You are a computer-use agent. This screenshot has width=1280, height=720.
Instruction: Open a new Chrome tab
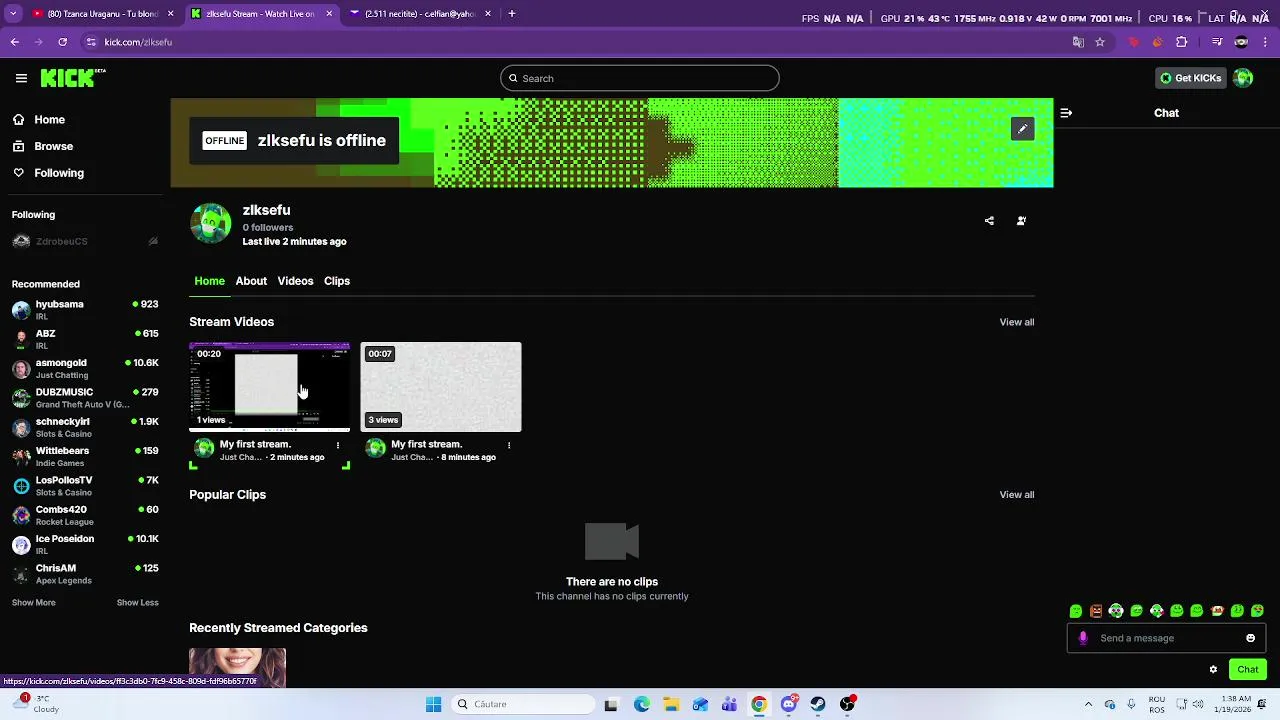pos(512,14)
